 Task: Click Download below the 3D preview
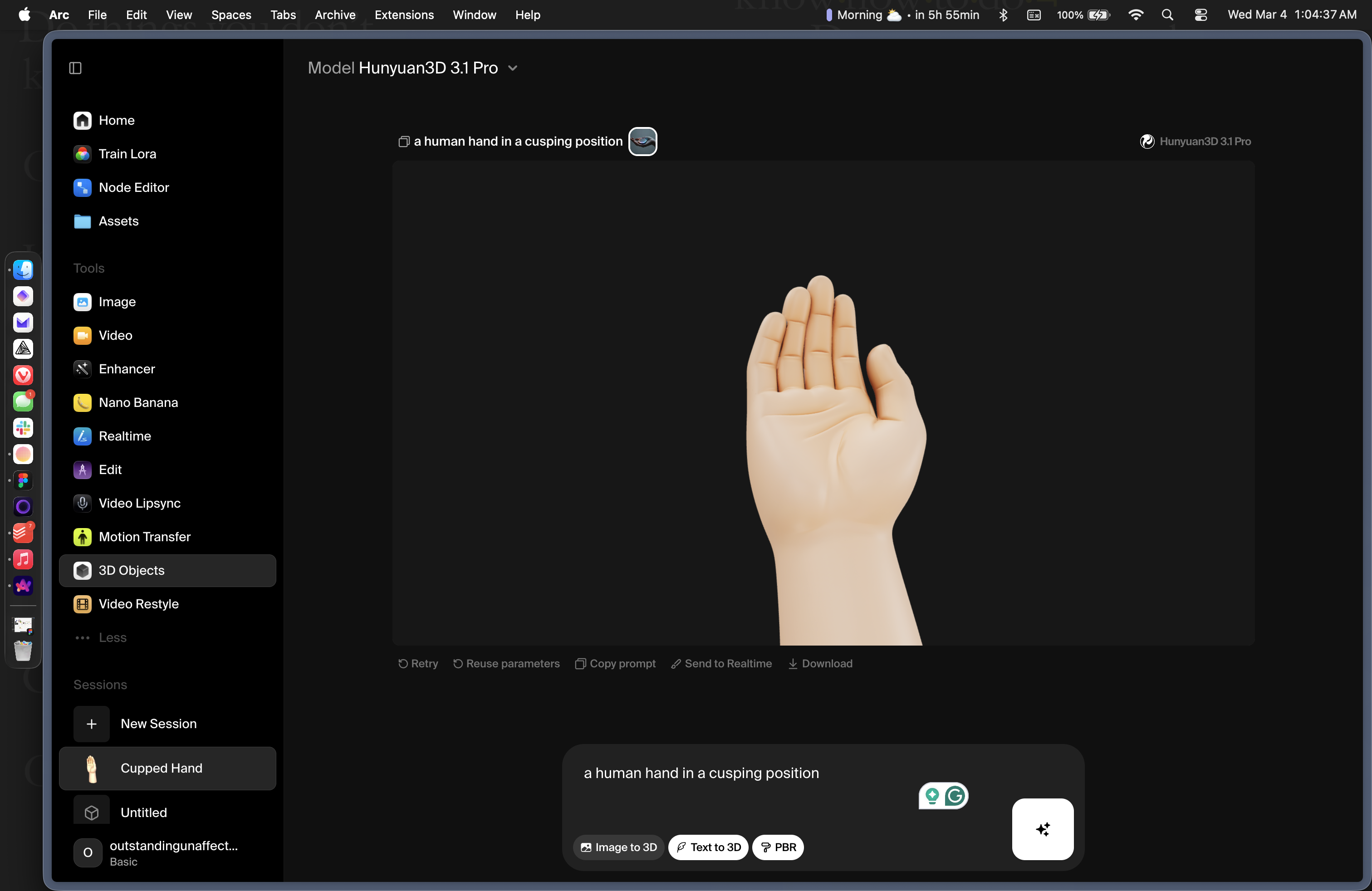[x=820, y=663]
